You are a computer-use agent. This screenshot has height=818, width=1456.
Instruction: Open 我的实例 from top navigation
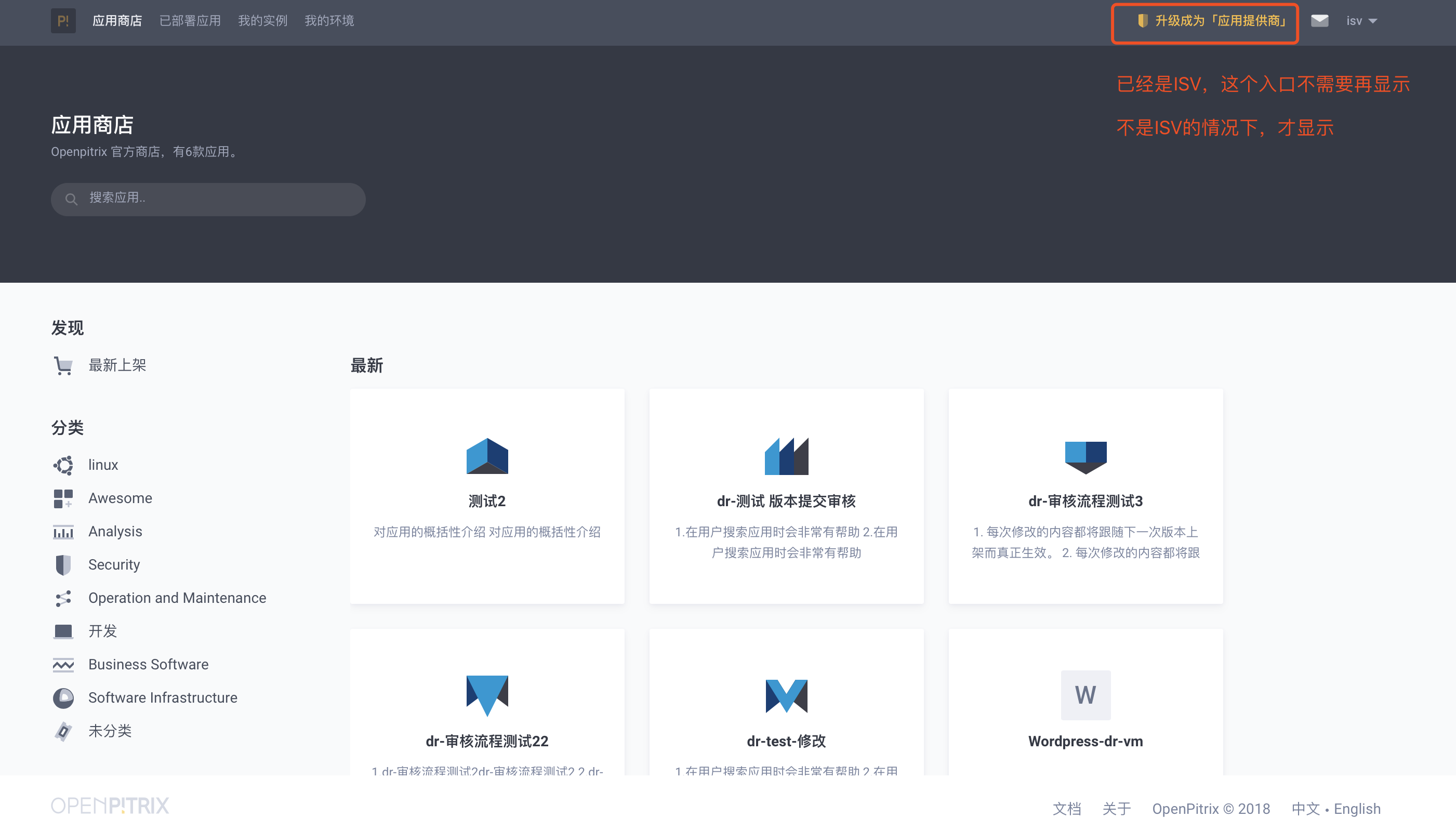(263, 20)
